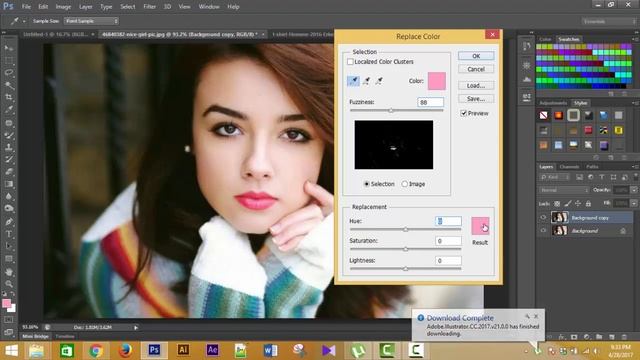Select the Crop tool
The image size is (640, 360).
(x=9, y=97)
